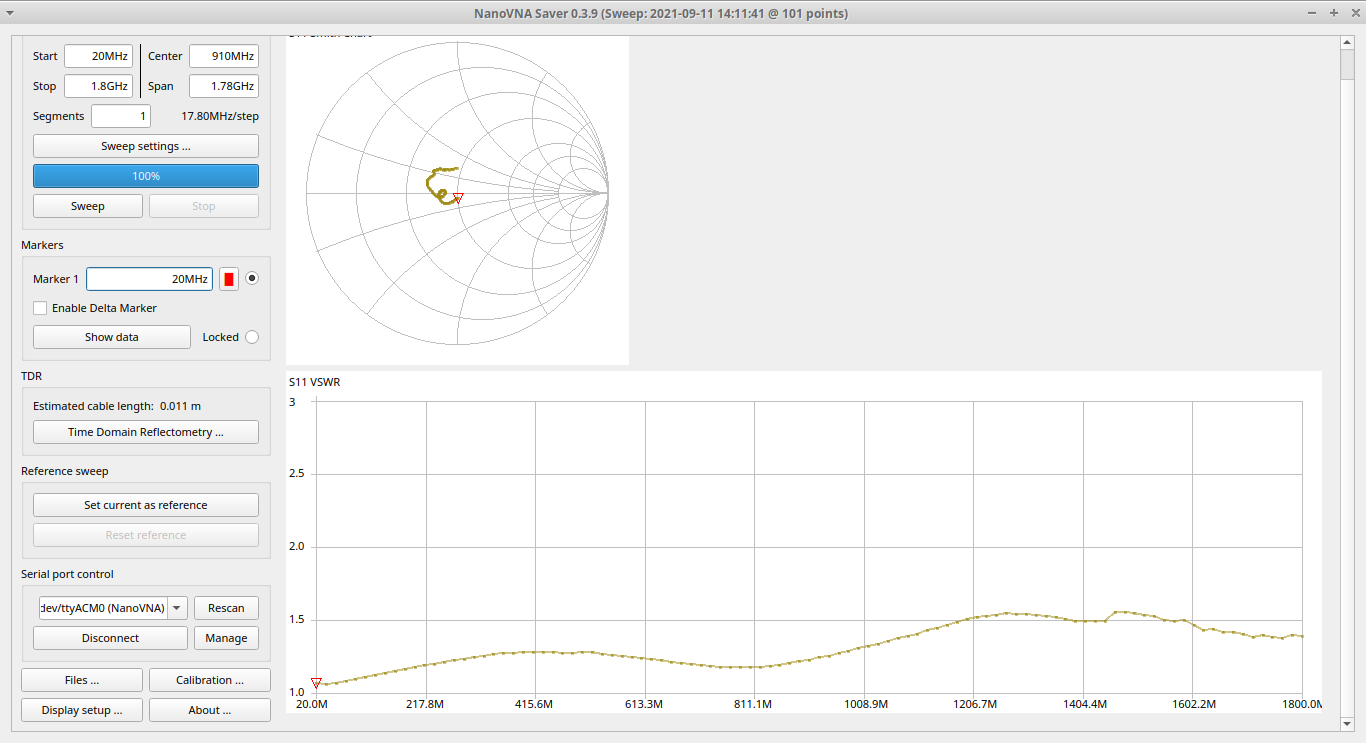Open Display setup options
1366x743 pixels.
[82, 710]
